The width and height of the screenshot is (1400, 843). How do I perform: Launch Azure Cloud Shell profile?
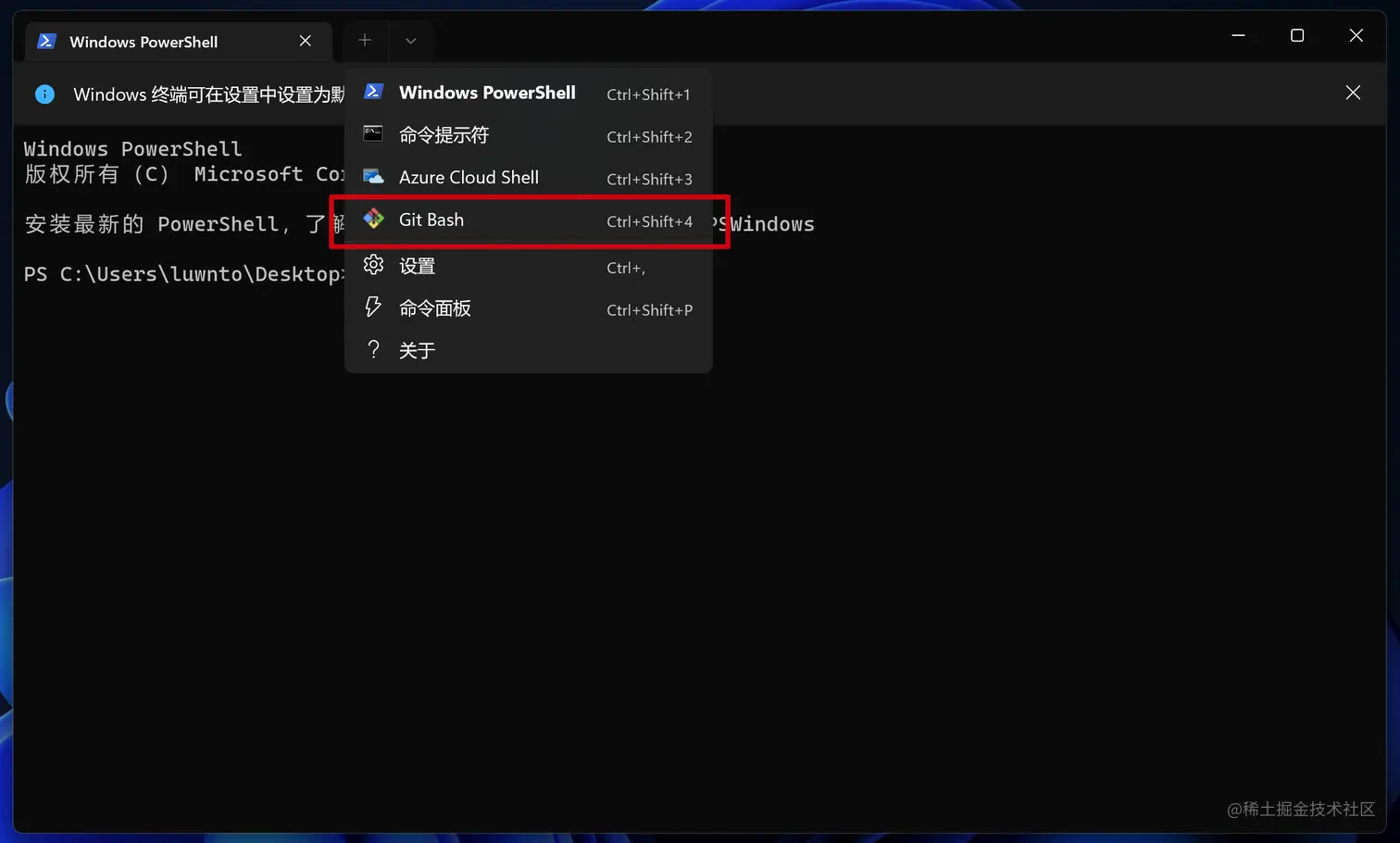[x=528, y=178]
